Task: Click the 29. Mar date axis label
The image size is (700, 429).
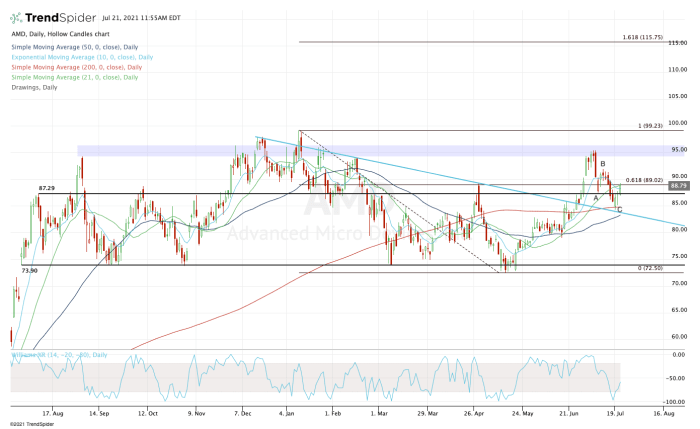Action: (x=428, y=414)
